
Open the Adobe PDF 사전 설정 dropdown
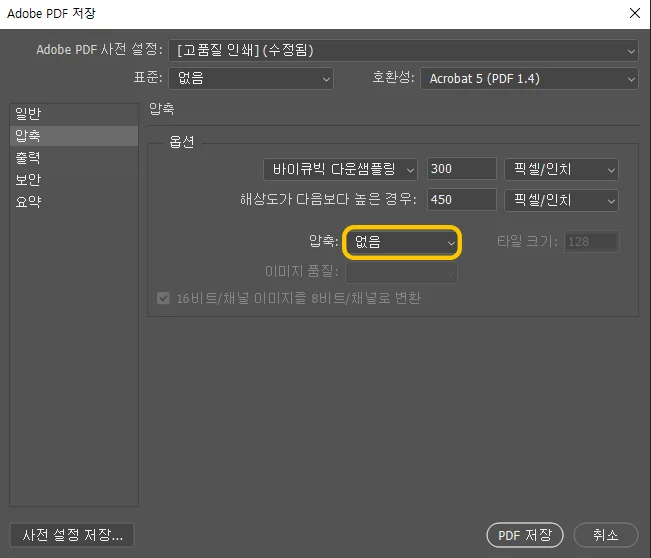(x=403, y=51)
